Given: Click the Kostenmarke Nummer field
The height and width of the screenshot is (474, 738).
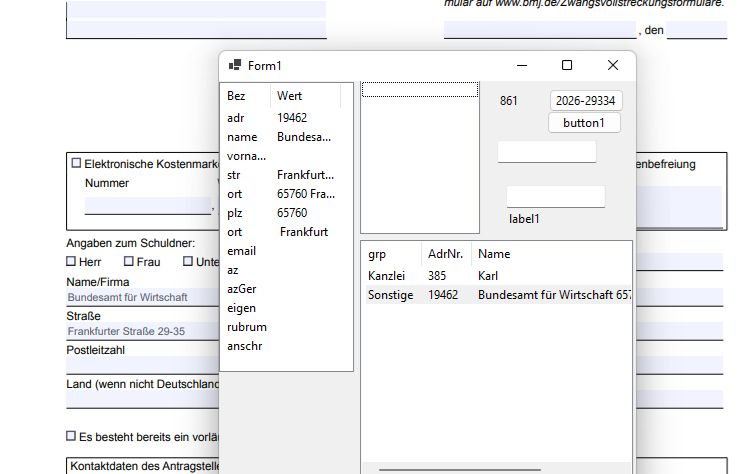Looking at the screenshot, I should pos(148,206).
